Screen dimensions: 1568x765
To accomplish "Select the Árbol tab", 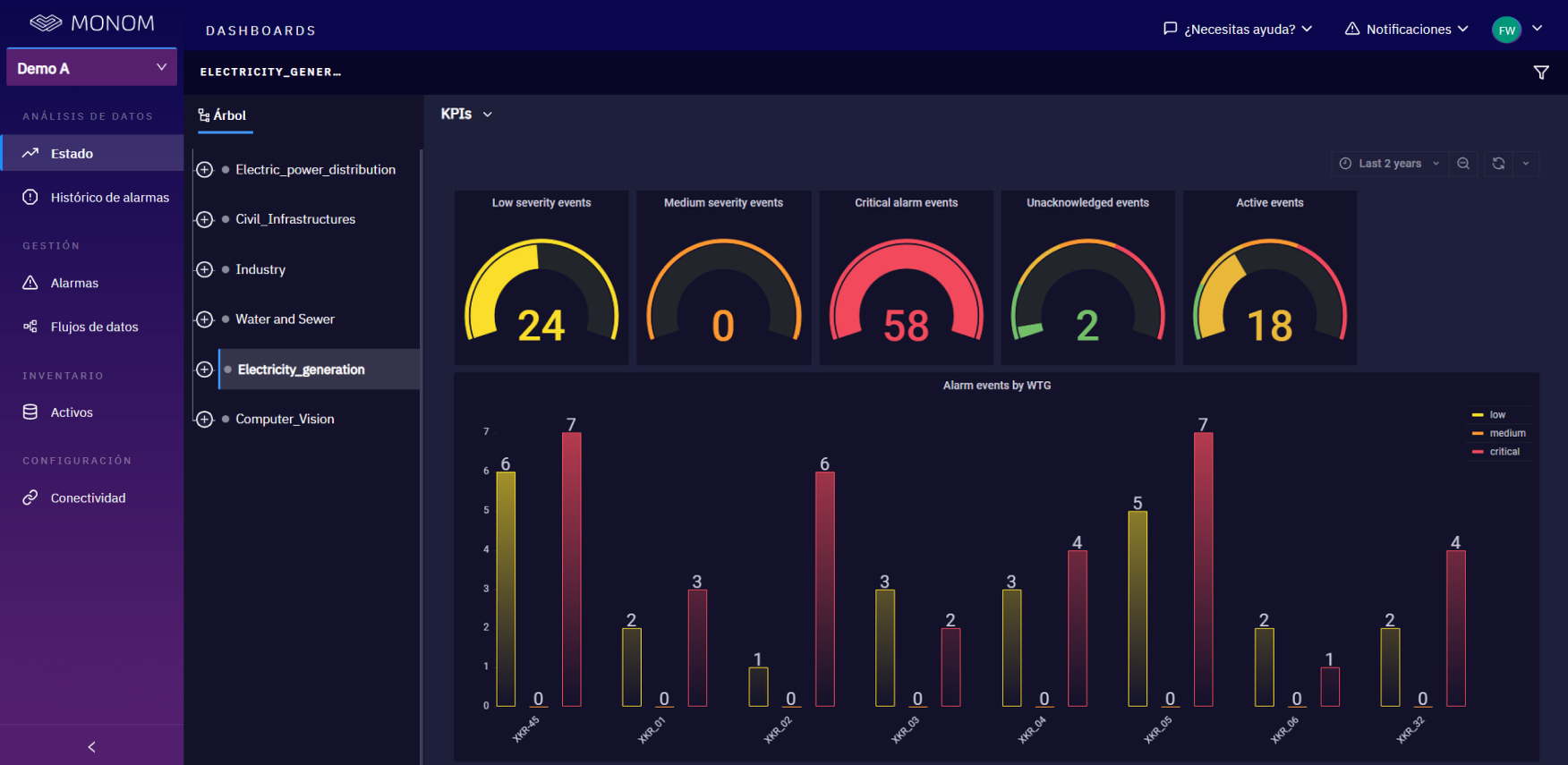I will pos(223,115).
